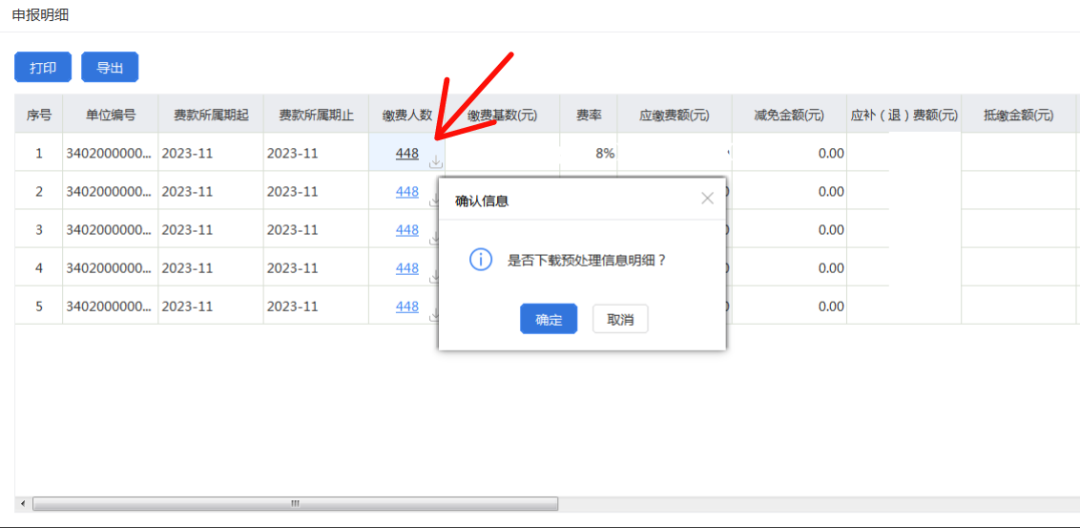Click the horizontal scrollbar thumb
The height and width of the screenshot is (528, 1080).
(x=295, y=504)
